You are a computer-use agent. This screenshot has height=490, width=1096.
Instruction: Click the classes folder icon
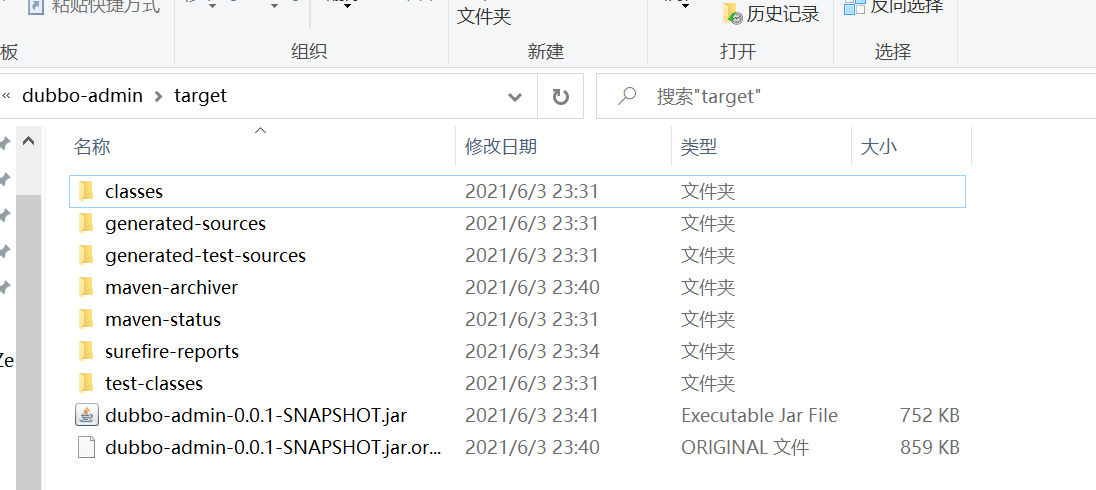point(86,191)
